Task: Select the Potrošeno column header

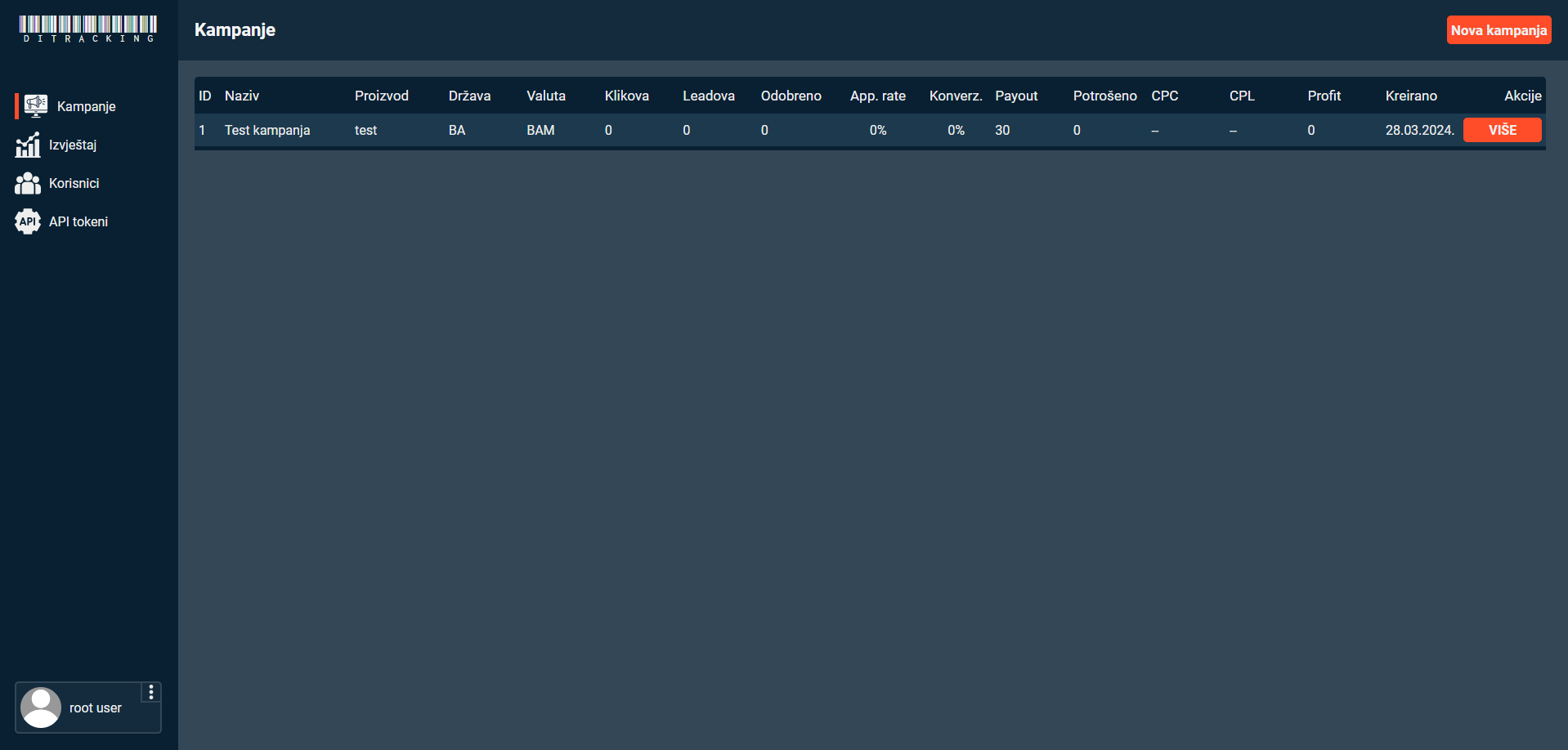Action: tap(1105, 96)
